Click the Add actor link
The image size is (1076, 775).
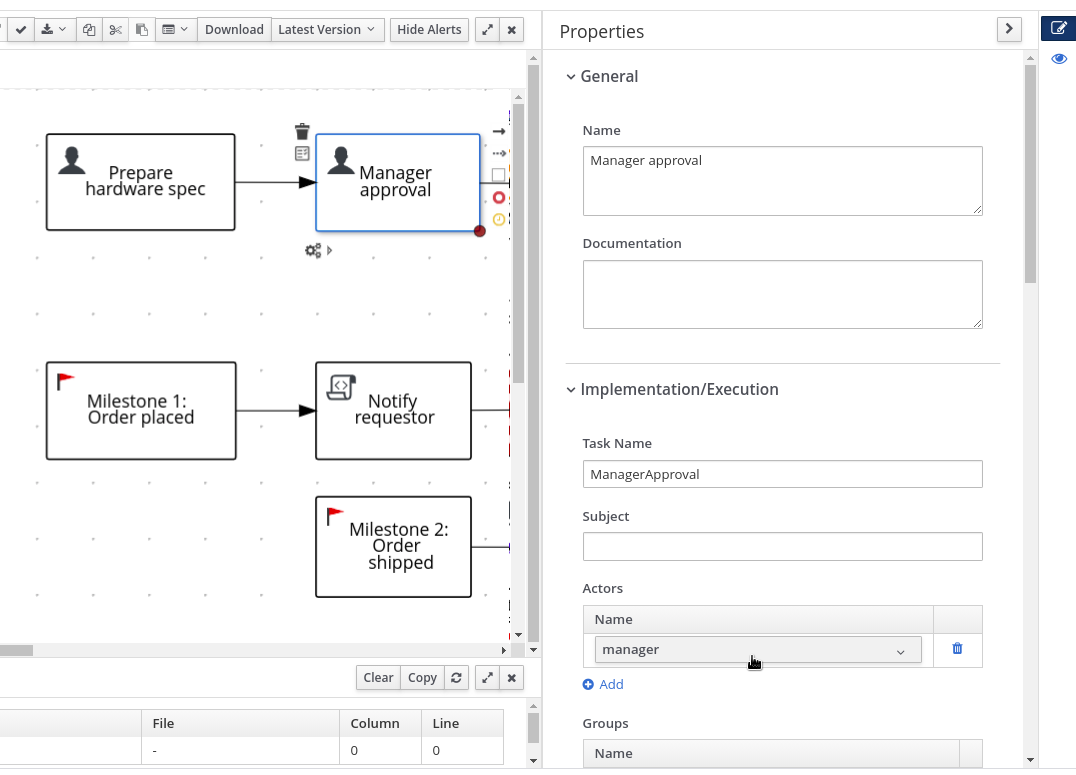[x=603, y=685]
